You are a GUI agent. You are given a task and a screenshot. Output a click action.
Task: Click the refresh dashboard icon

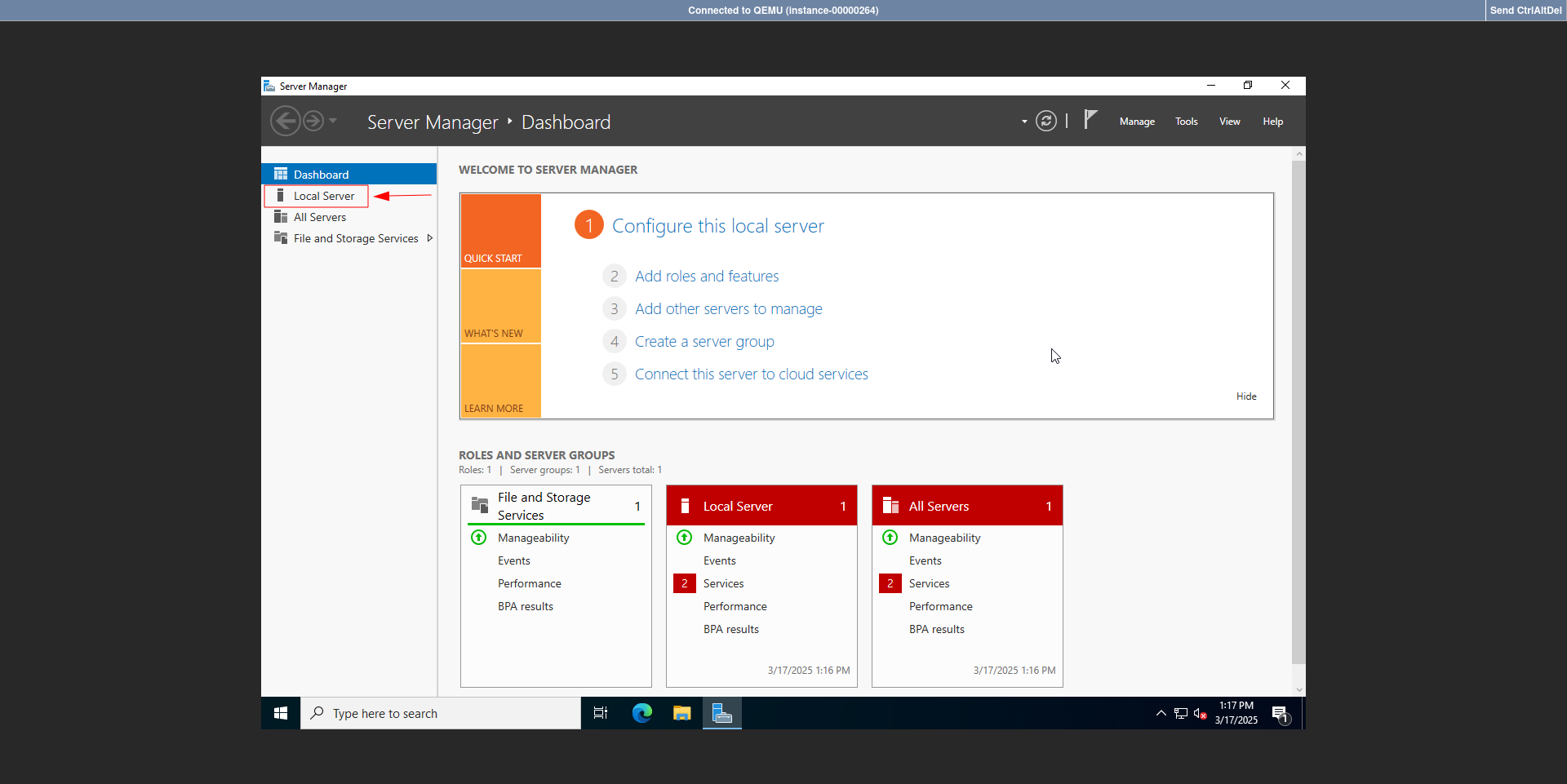1046,122
